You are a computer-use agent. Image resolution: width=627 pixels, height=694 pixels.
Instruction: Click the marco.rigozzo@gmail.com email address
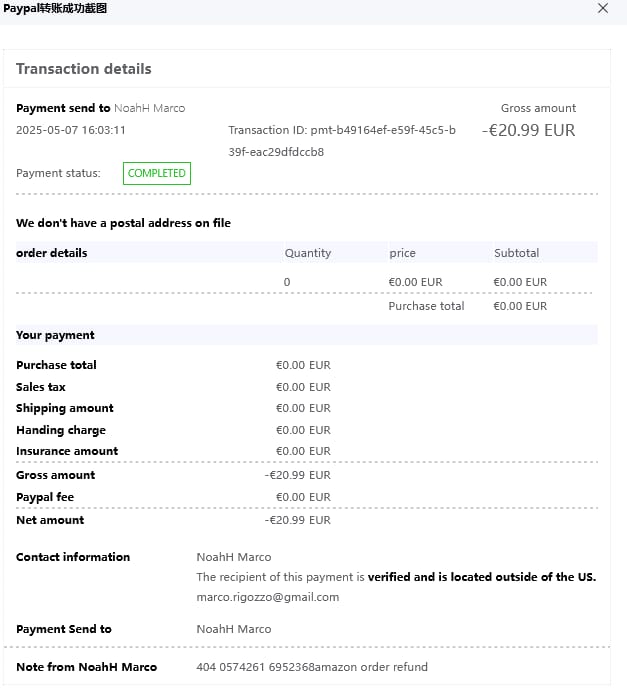coord(267,597)
